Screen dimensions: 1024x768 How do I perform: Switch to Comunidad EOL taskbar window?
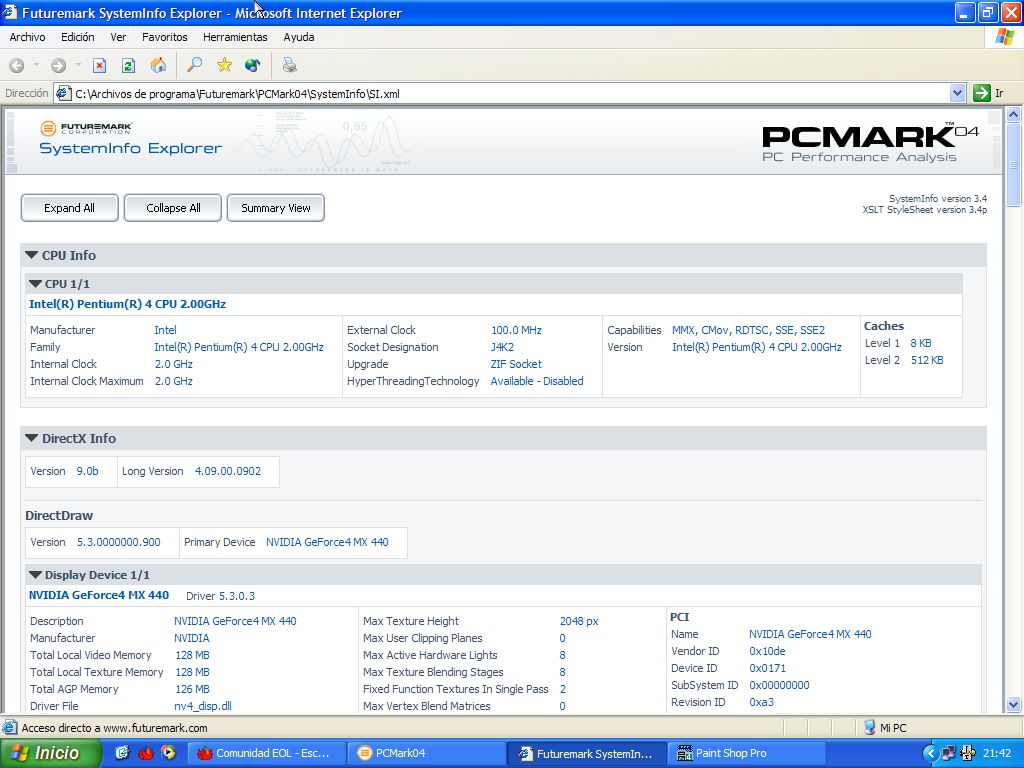click(264, 753)
